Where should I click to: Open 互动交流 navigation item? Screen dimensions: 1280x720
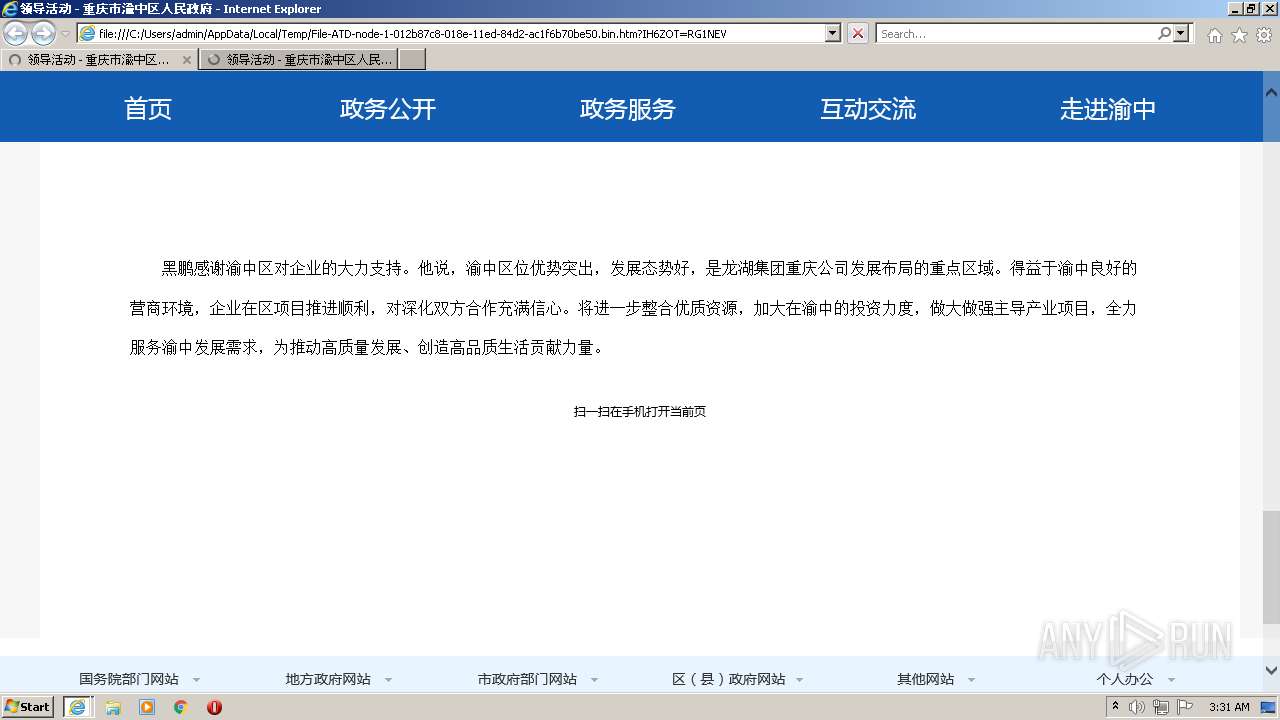click(x=868, y=109)
